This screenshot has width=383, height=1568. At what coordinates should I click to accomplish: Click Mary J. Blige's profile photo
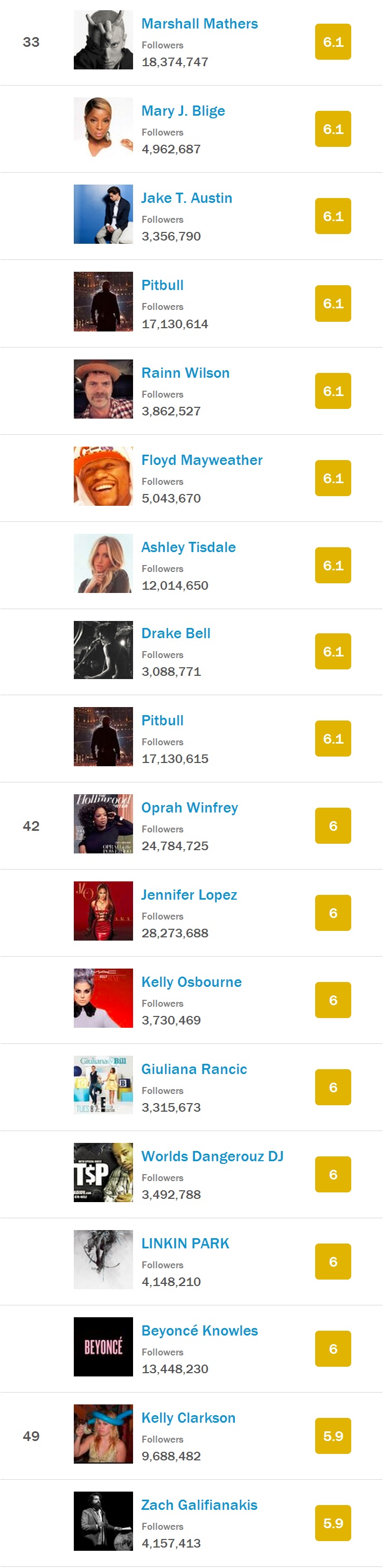click(x=103, y=127)
